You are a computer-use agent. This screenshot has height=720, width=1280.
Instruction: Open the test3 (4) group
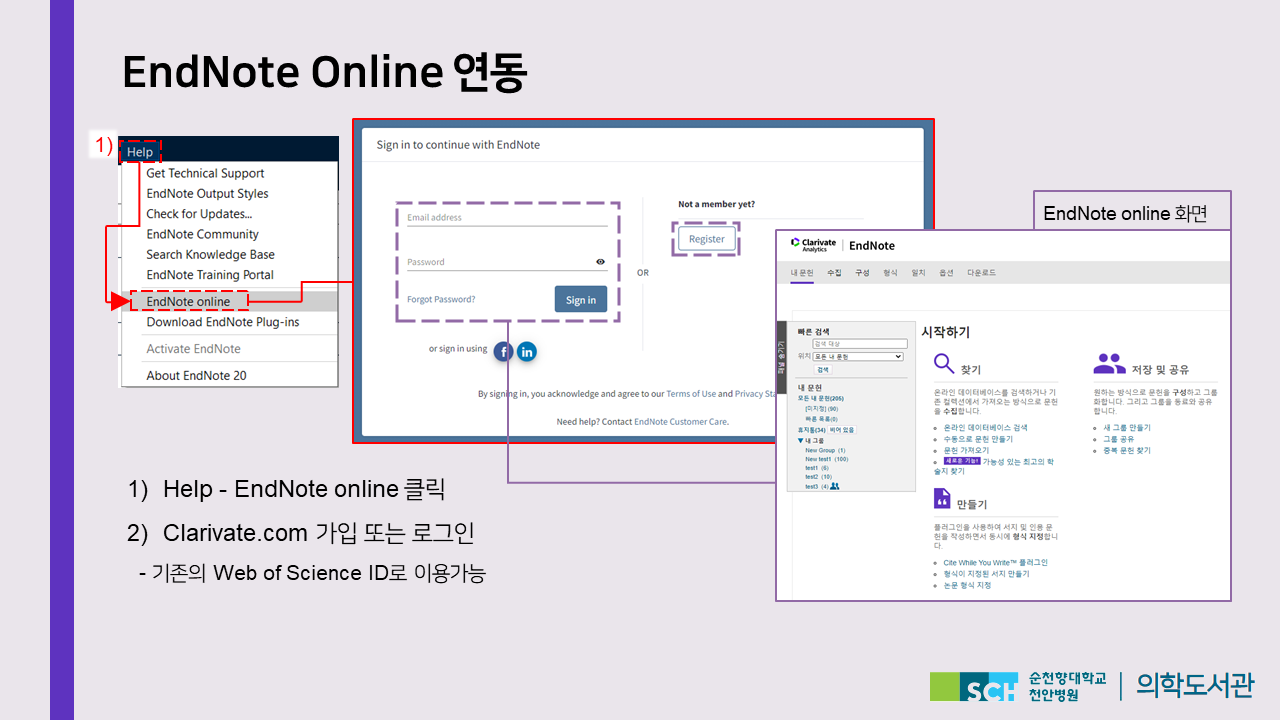tap(817, 486)
